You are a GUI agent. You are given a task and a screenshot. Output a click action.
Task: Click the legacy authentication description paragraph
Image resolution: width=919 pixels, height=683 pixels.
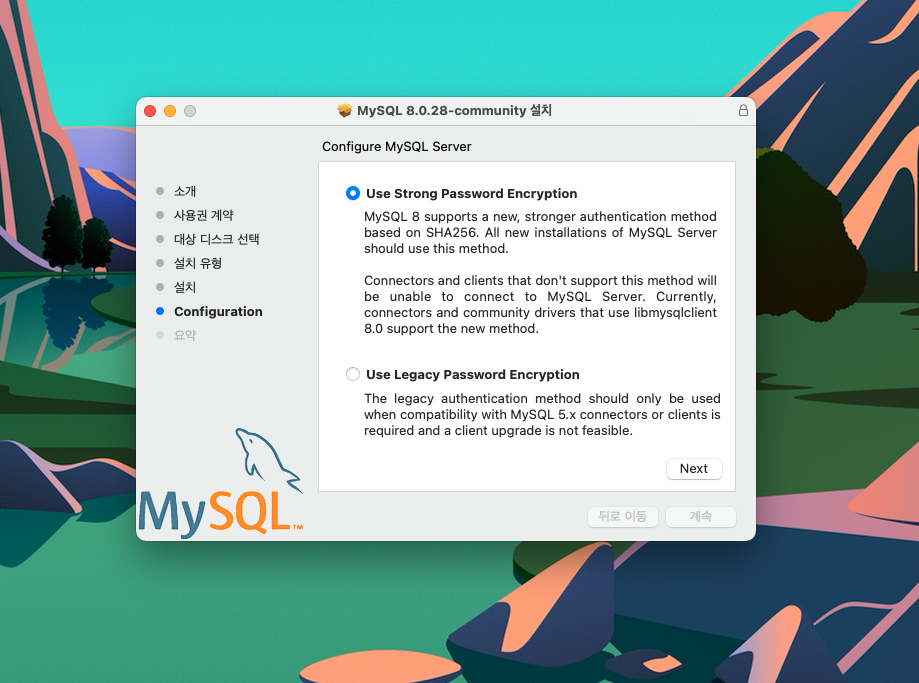pos(542,414)
